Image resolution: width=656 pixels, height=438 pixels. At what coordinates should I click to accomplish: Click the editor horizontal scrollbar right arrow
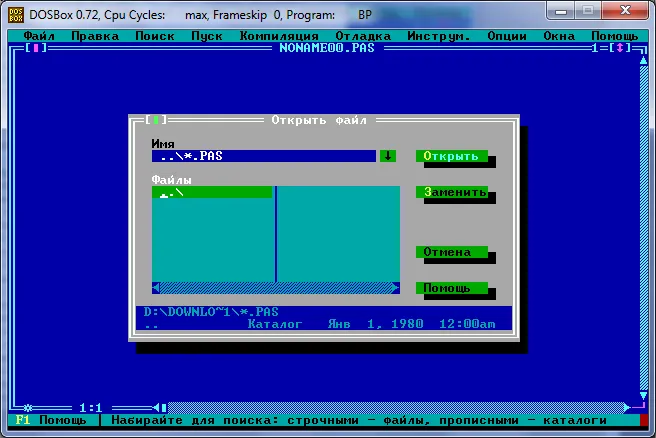point(627,407)
